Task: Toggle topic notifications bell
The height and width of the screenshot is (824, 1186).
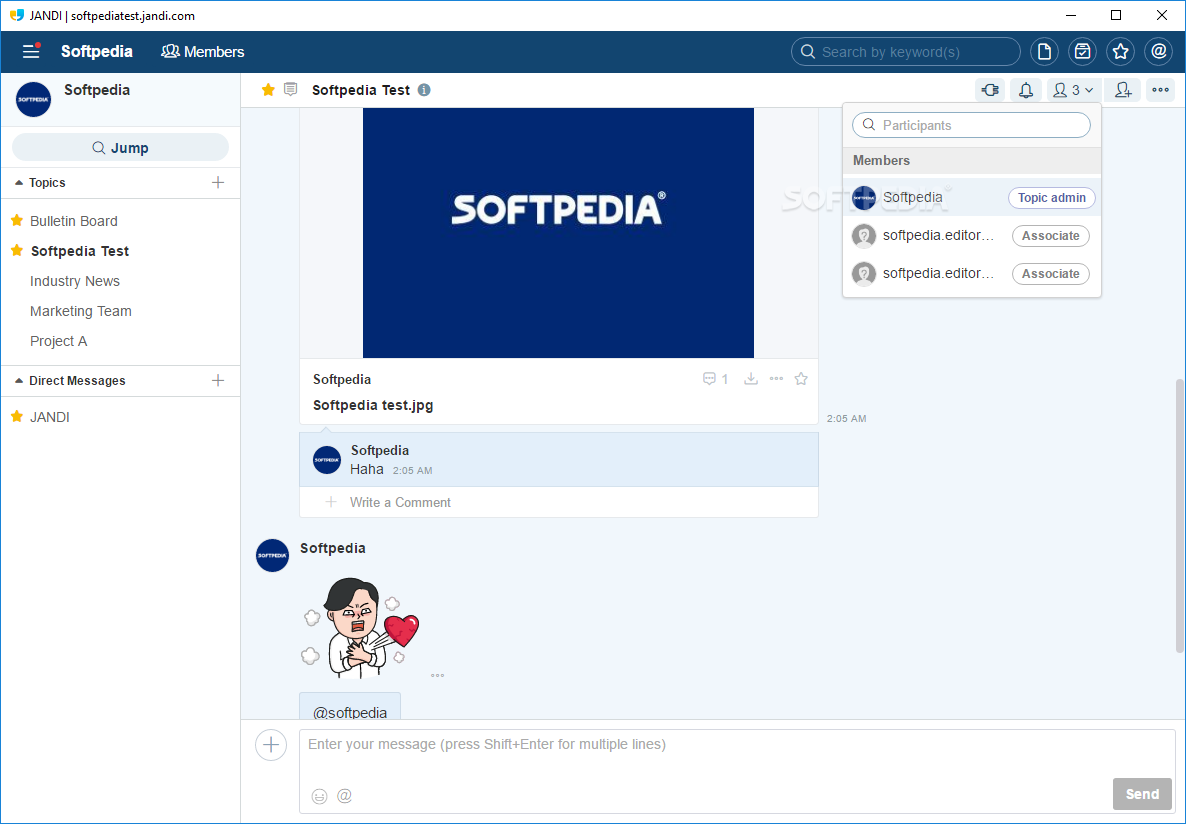Action: [1026, 90]
